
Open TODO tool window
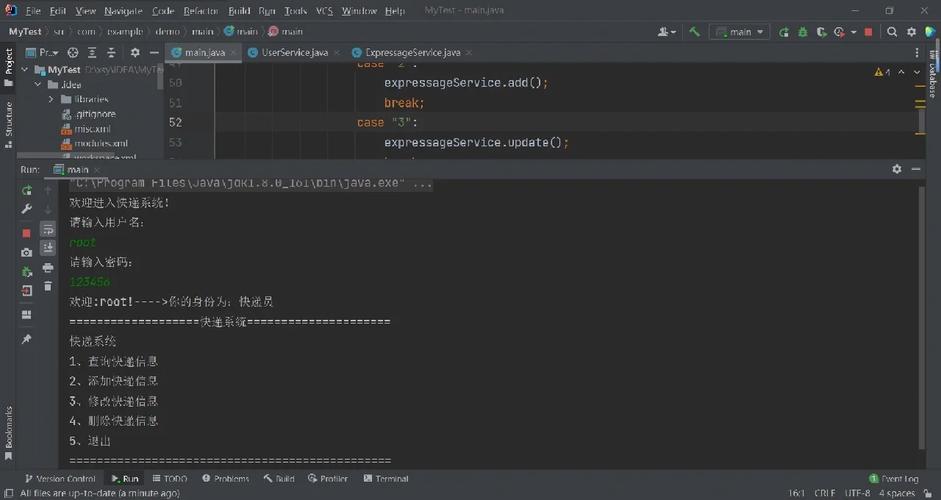(170, 478)
